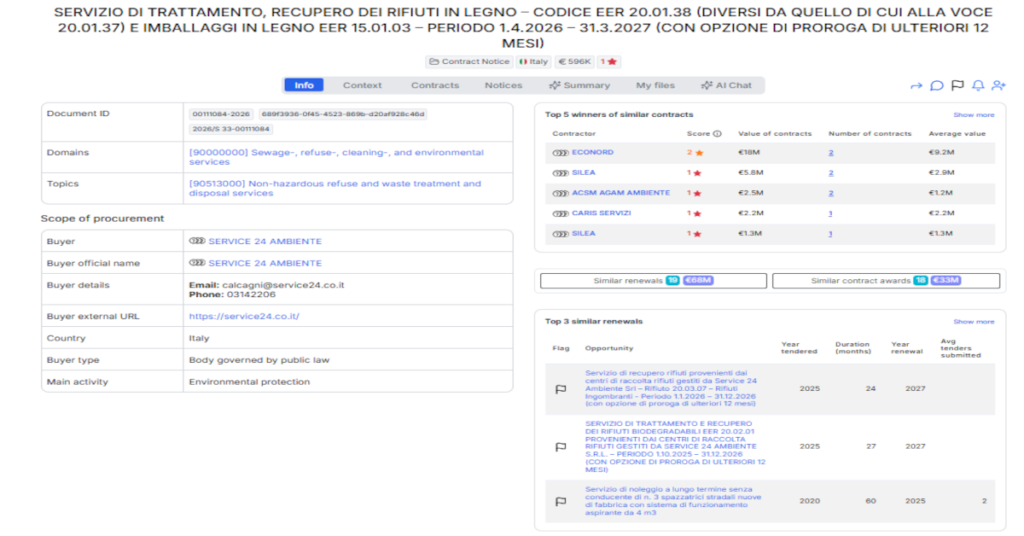The image size is (1024, 536).
Task: Open the spazzatrici stradali noleggio opportunity link
Action: 673,501
